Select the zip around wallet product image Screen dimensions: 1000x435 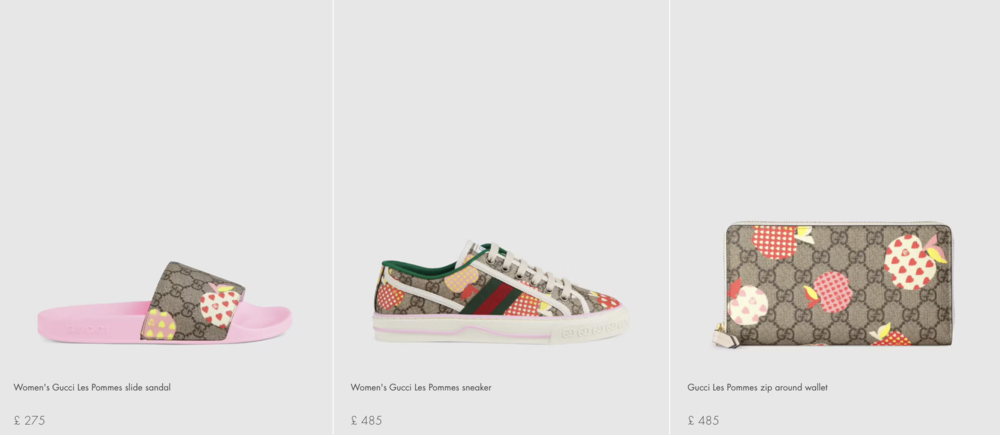838,285
